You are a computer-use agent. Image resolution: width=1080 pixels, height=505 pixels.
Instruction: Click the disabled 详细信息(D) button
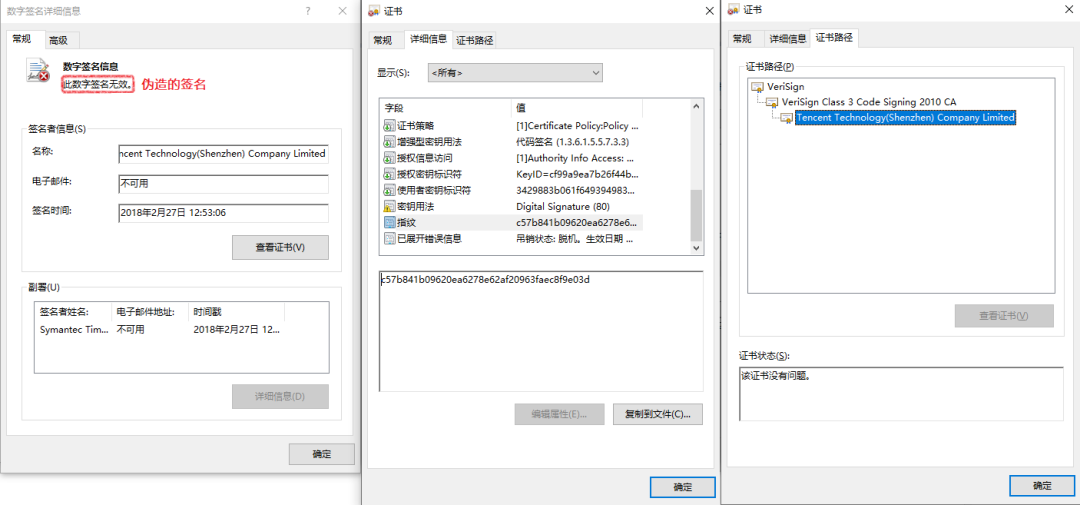pyautogui.click(x=280, y=397)
